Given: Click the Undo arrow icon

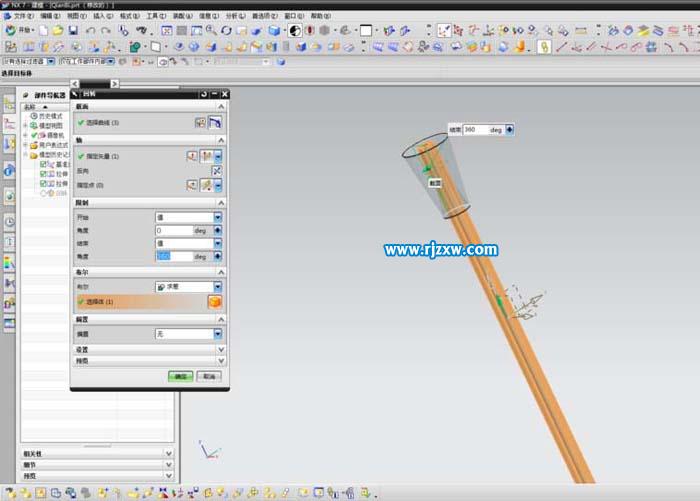Looking at the screenshot, I should tap(92, 31).
